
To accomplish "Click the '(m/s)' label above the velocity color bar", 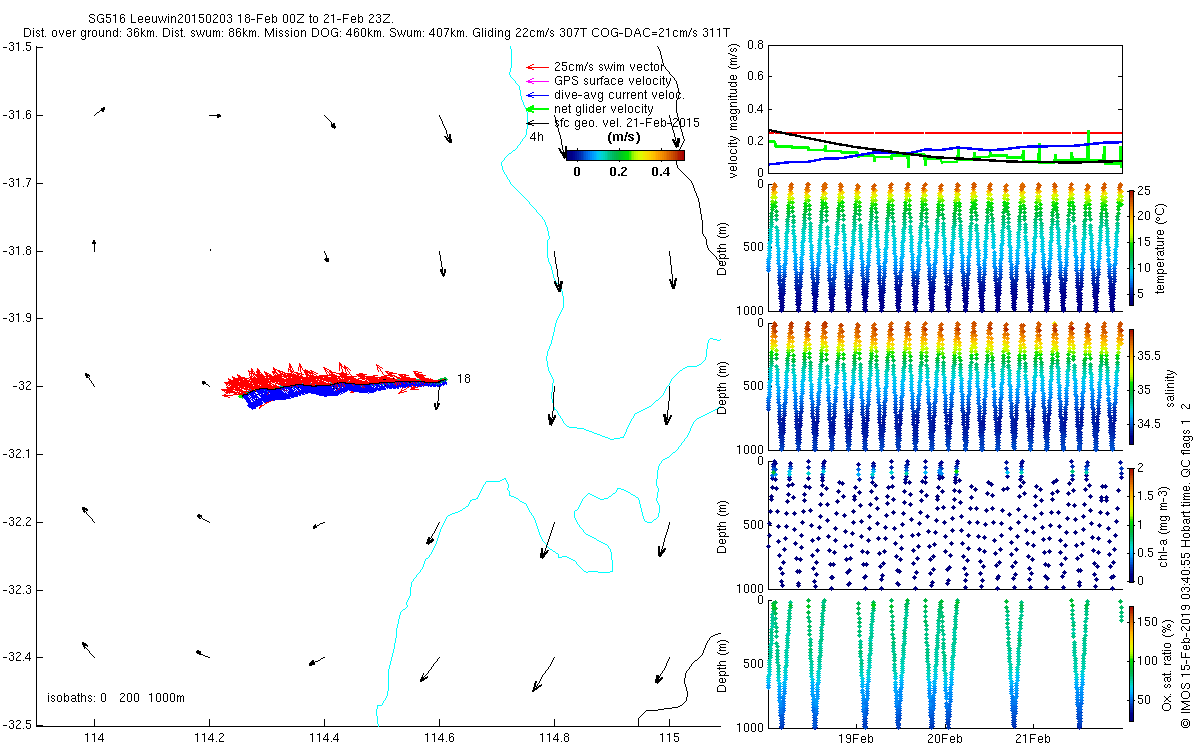I will 625,137.
